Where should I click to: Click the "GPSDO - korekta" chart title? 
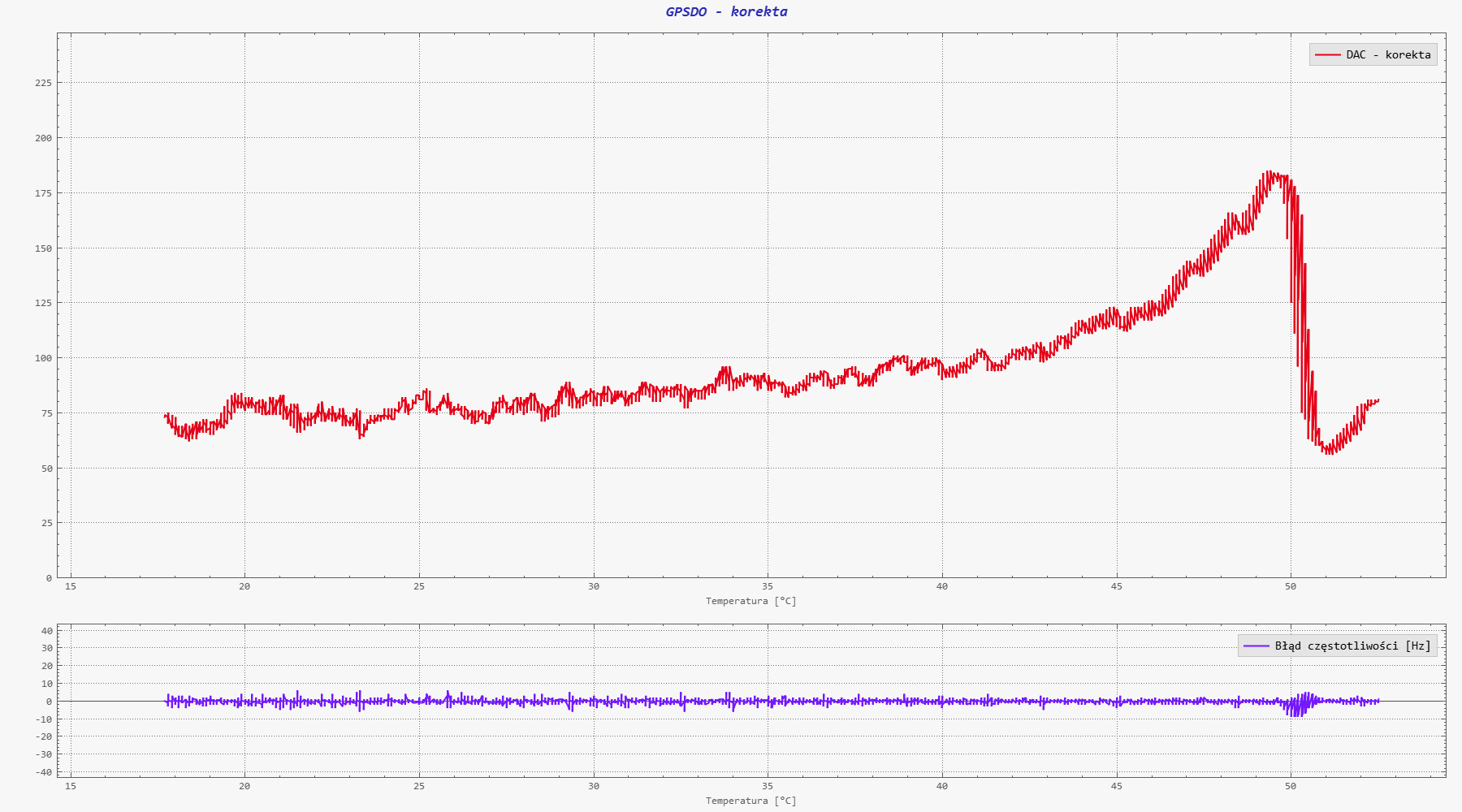tap(726, 11)
